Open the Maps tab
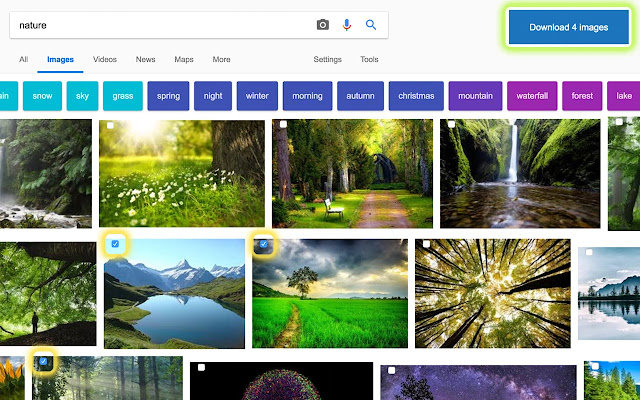This screenshot has width=640, height=400. (x=184, y=59)
